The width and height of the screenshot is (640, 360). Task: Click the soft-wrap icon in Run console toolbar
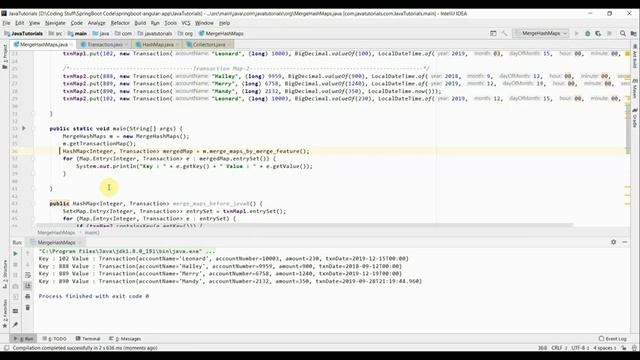click(x=28, y=275)
